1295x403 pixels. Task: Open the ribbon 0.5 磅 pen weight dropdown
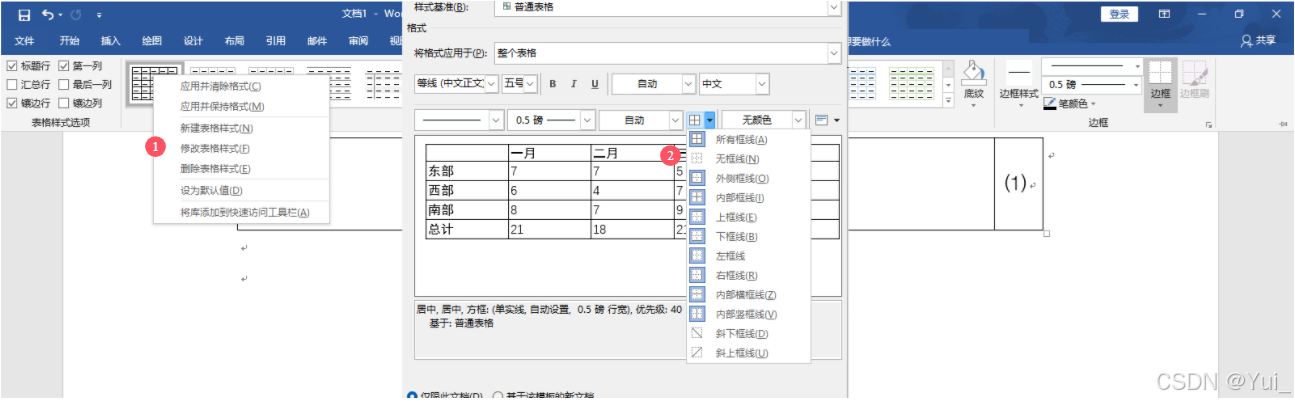pyautogui.click(x=1136, y=85)
